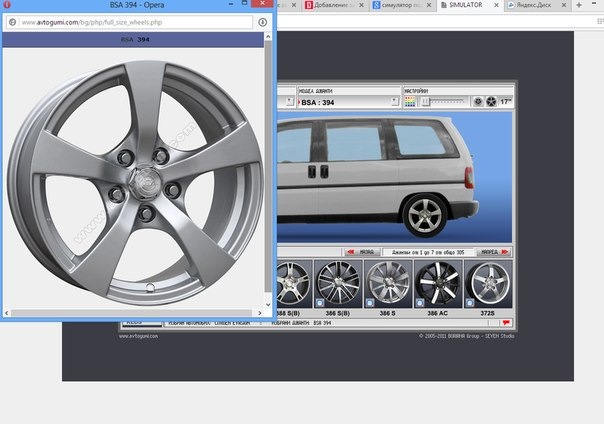Click the www.avtogumi.com link below the simulator

(x=138, y=336)
